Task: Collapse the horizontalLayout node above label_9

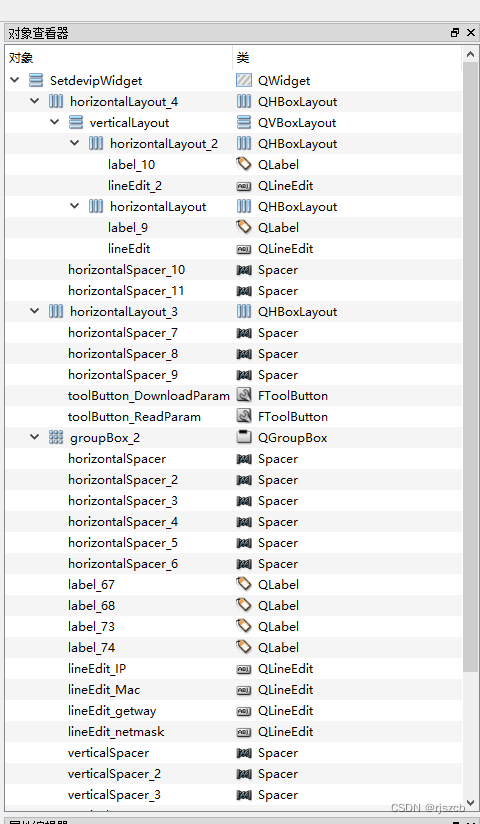Action: 75,207
